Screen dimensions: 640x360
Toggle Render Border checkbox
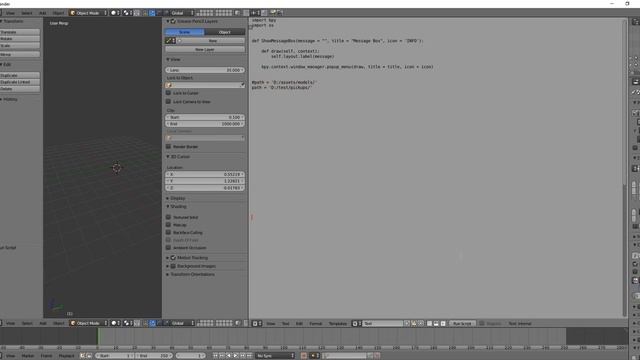pos(168,146)
